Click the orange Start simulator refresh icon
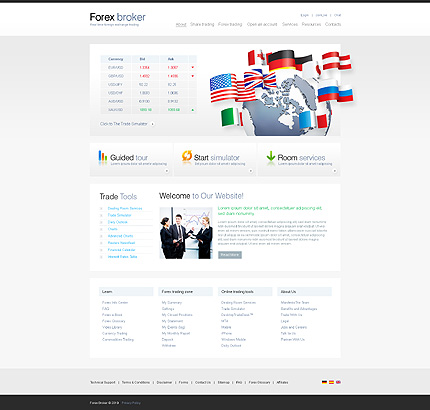Screen dimensions: 430x410 click(x=187, y=156)
